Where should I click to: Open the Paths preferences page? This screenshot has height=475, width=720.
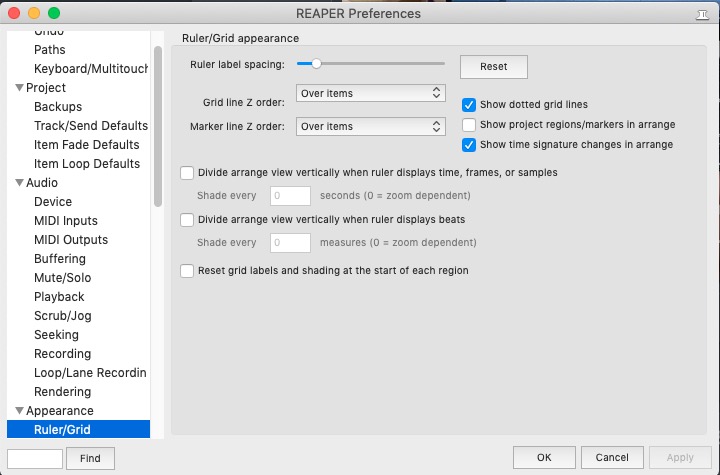[x=50, y=50]
